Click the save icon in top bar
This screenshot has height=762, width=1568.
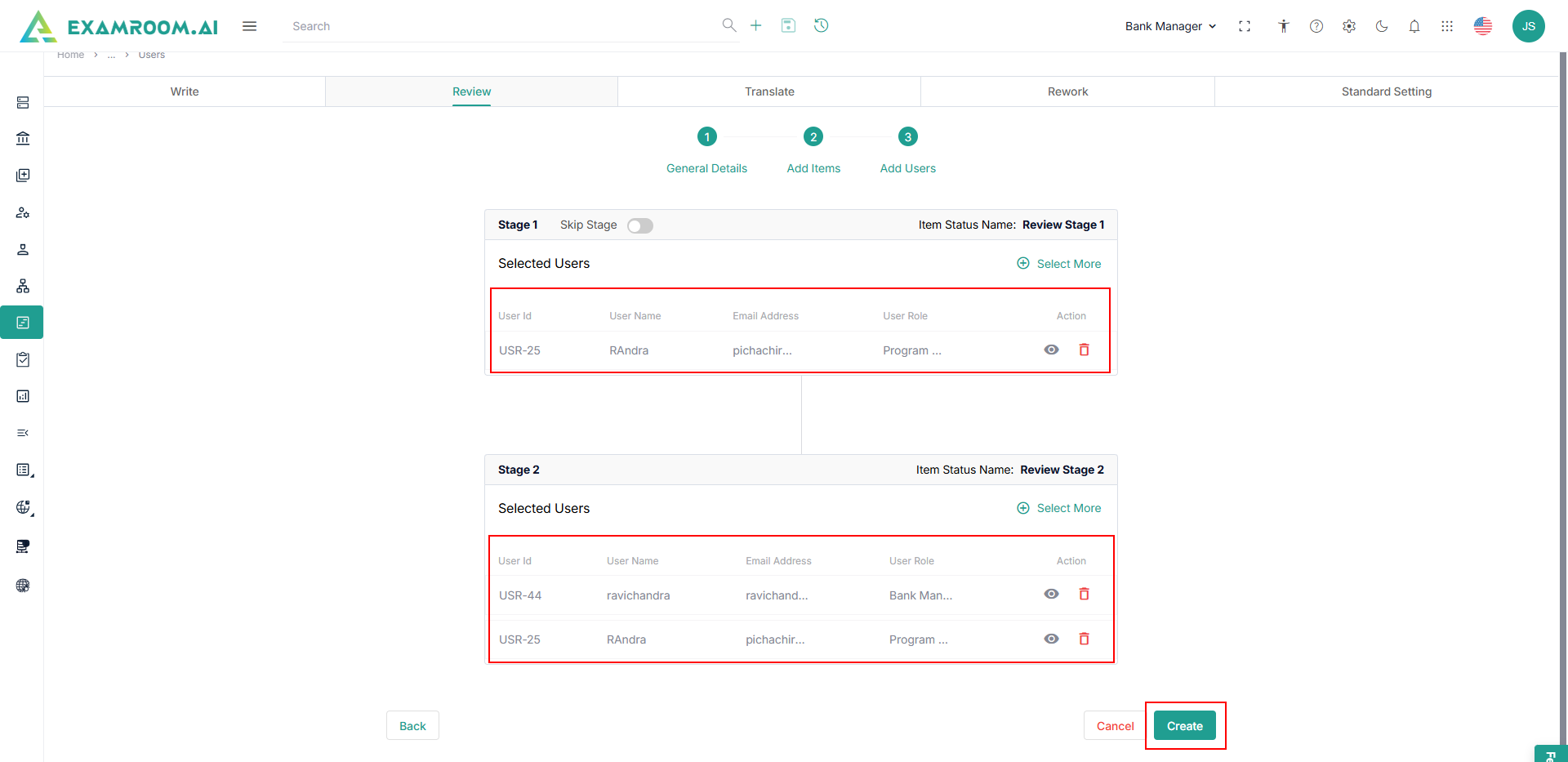coord(788,25)
